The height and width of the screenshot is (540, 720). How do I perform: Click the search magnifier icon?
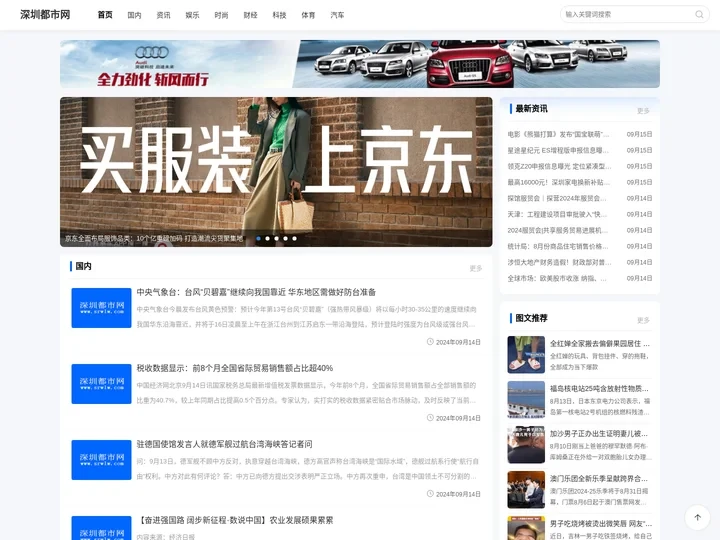[699, 15]
